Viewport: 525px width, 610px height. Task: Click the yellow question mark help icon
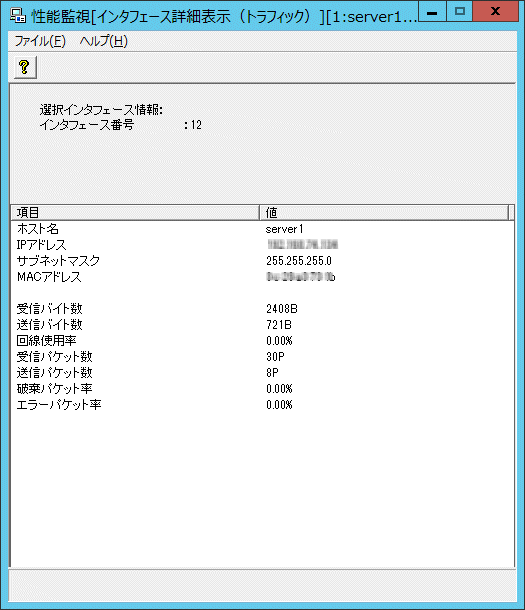[25, 67]
